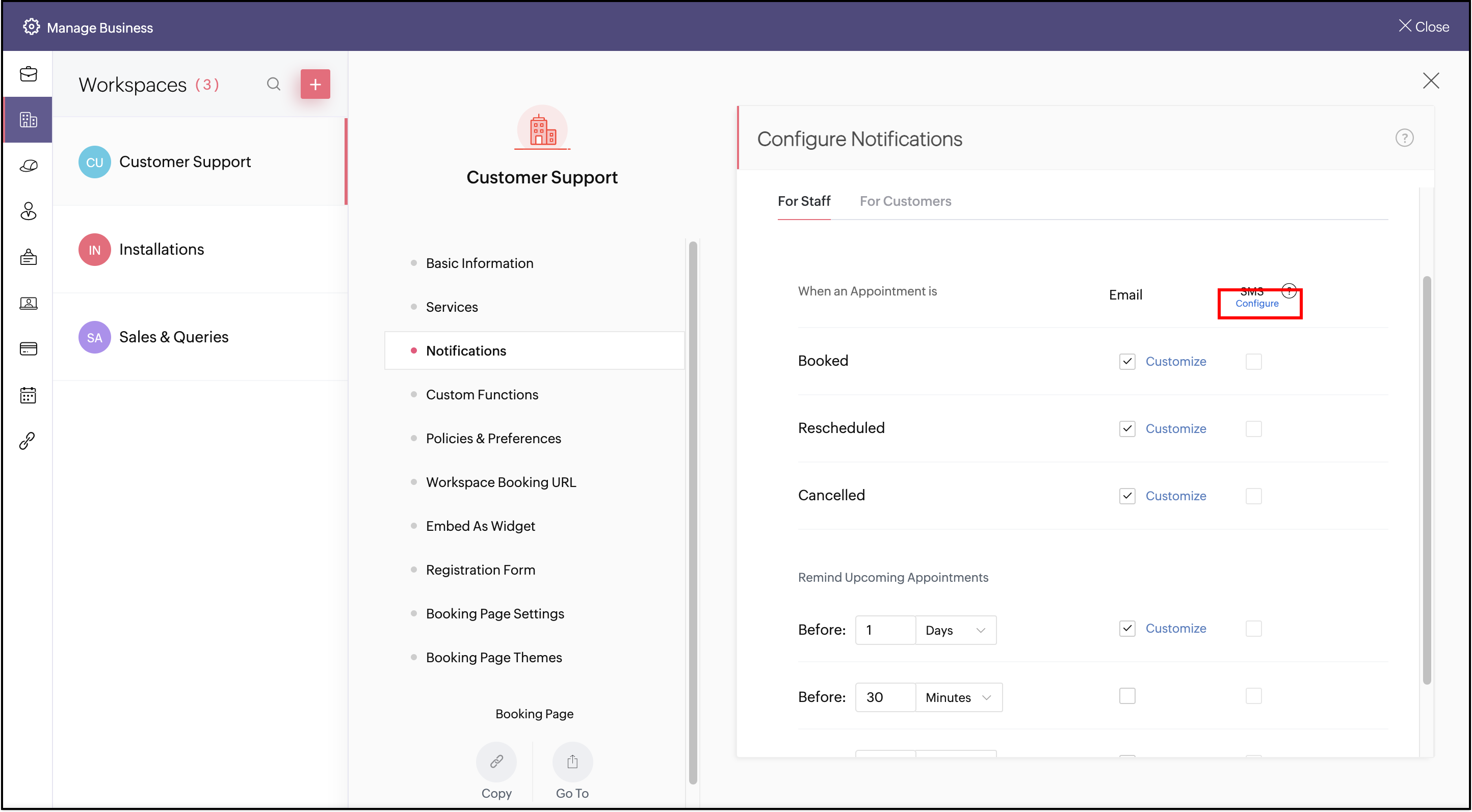Select the Installations workspace

tap(162, 250)
